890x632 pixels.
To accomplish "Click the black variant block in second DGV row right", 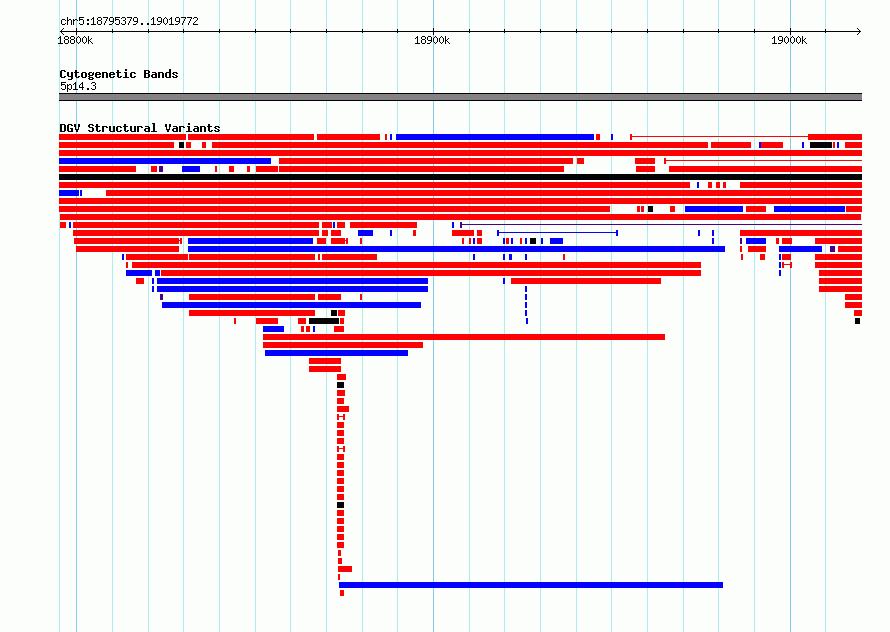I will tap(821, 145).
